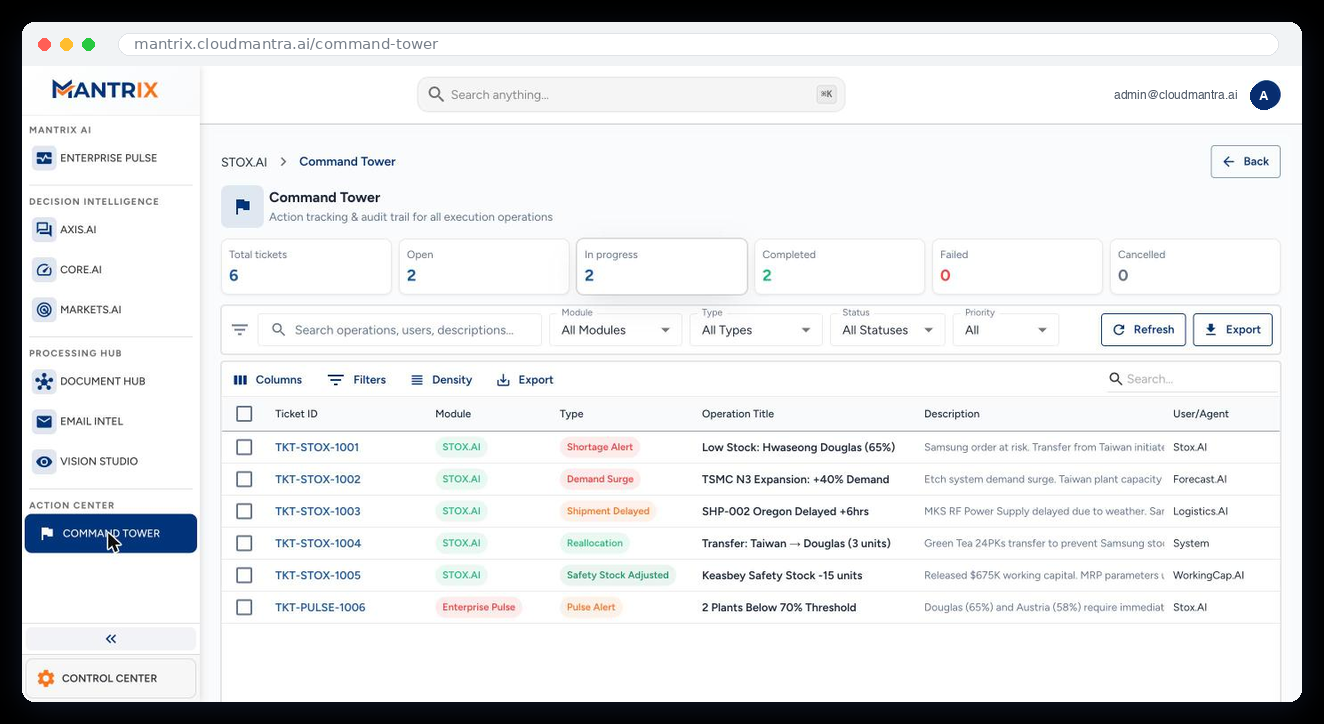This screenshot has width=1324, height=724.
Task: Select the In progress tickets card
Action: click(662, 267)
